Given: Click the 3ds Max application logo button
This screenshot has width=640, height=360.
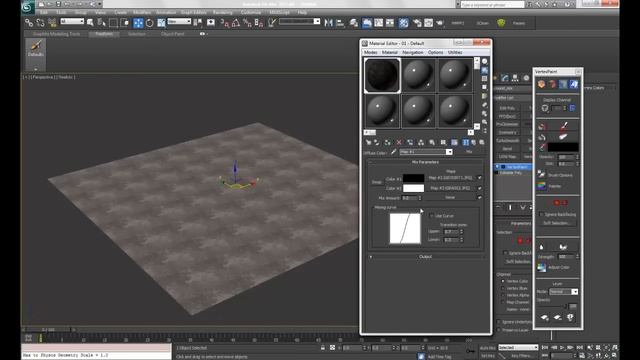Looking at the screenshot, I should click(x=28, y=7).
